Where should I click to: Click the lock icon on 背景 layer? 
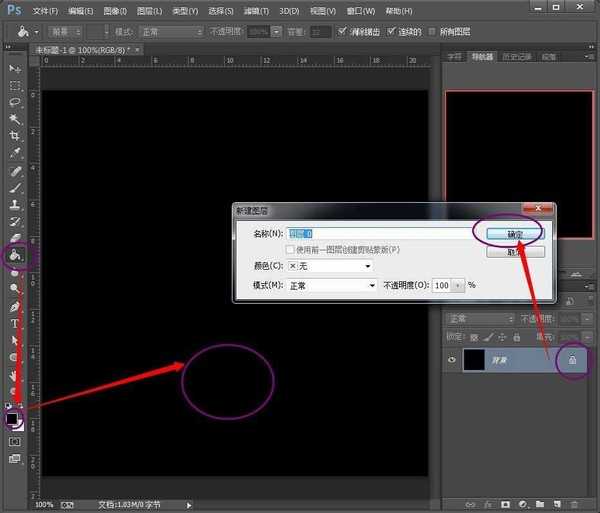pos(573,359)
